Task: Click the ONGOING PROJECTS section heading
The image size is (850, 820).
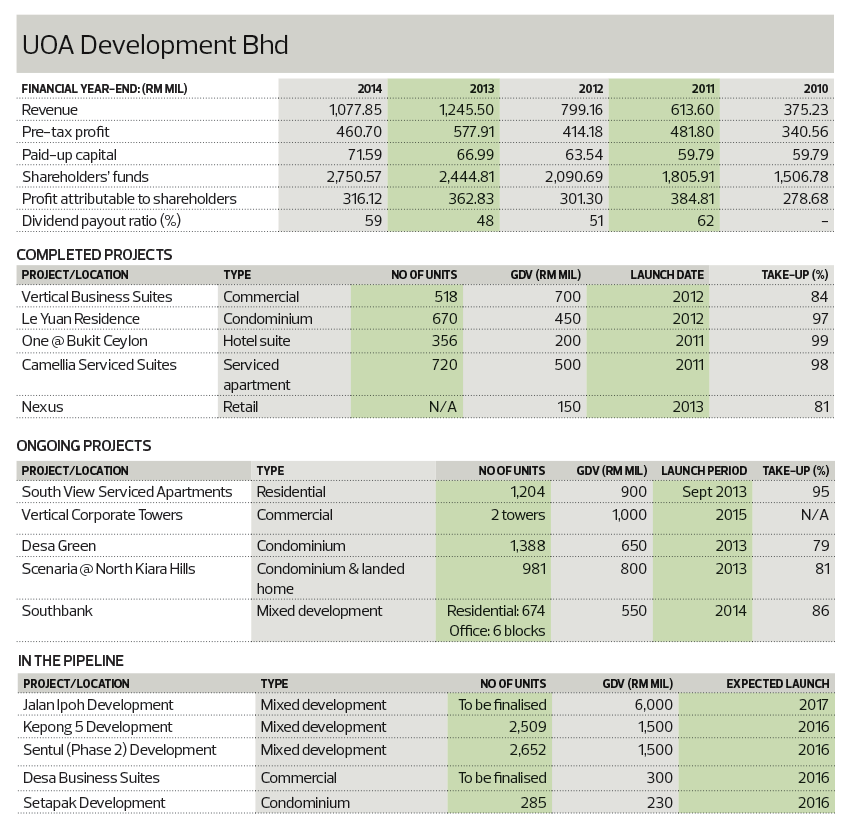Action: [x=84, y=446]
